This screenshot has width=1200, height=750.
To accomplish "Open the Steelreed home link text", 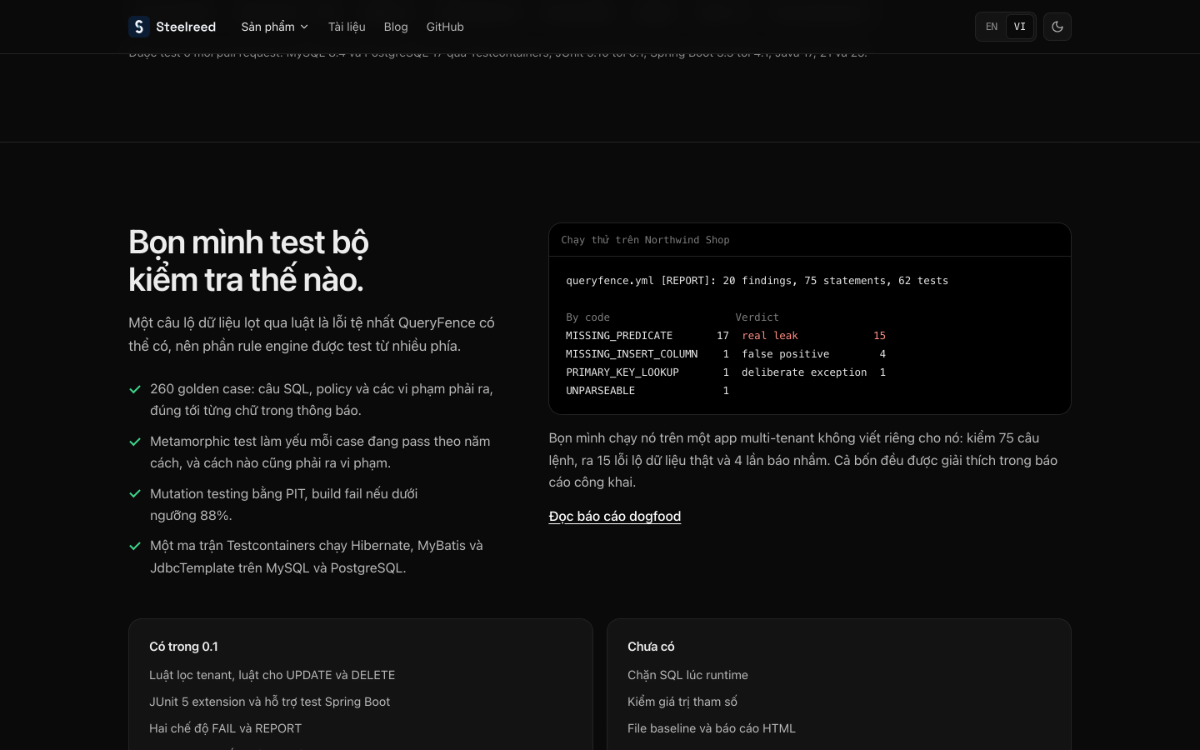I will 186,27.
